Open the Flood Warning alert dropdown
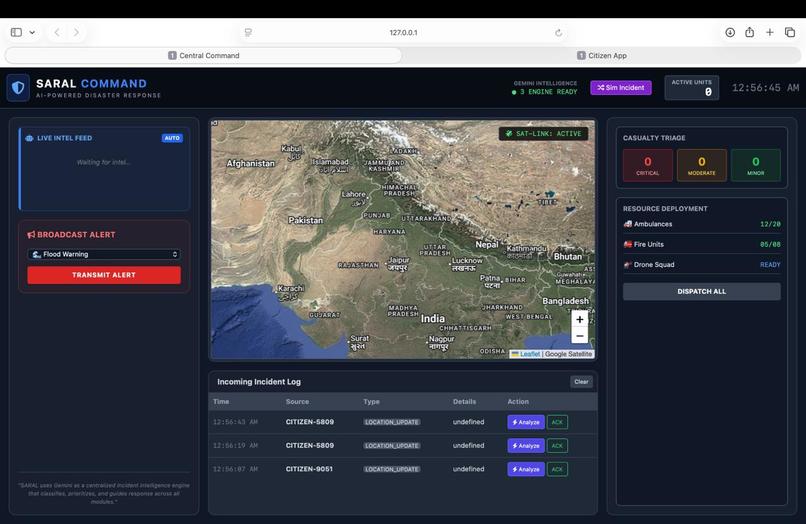 coord(104,254)
